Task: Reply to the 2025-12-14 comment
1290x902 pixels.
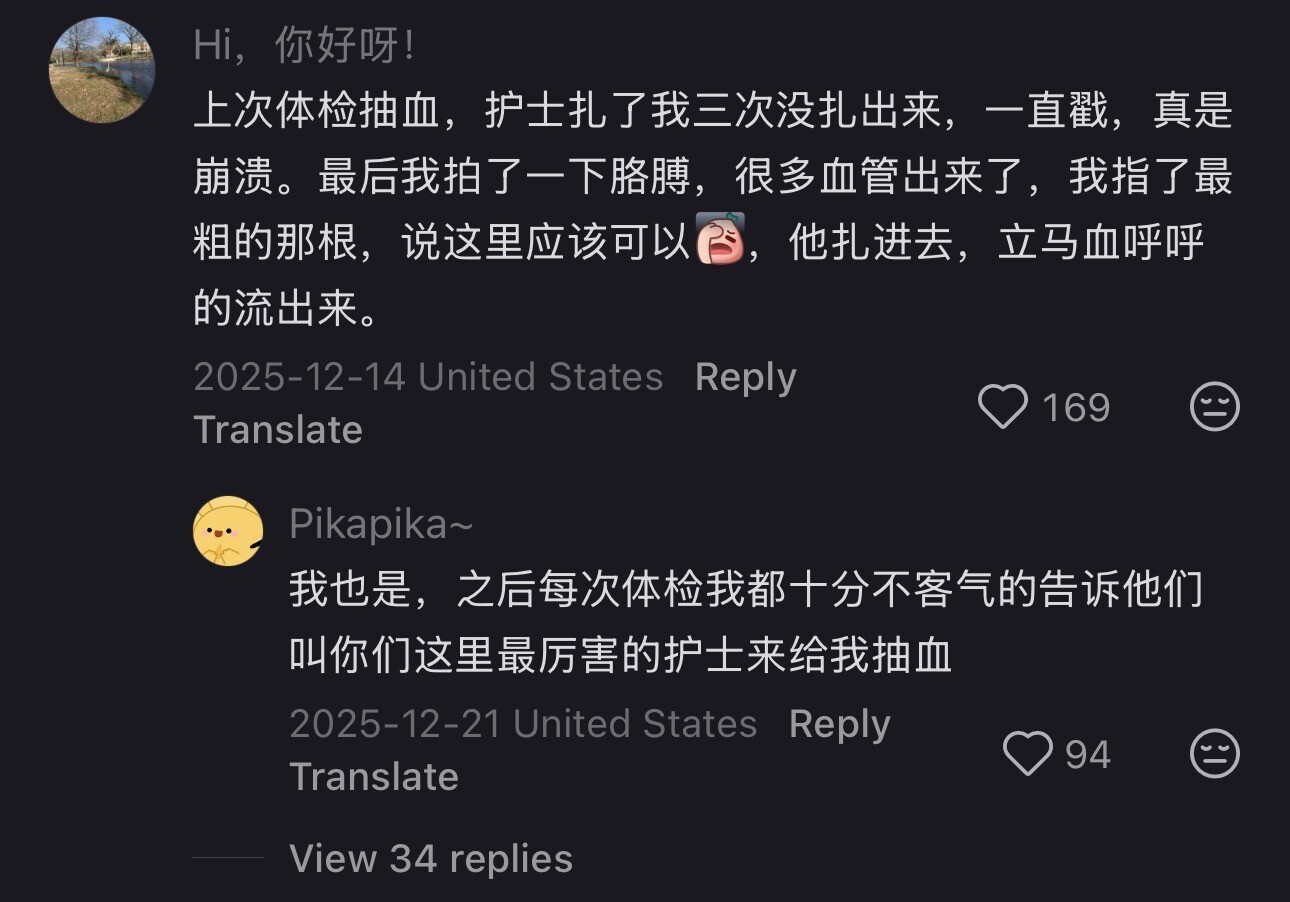Action: 745,377
